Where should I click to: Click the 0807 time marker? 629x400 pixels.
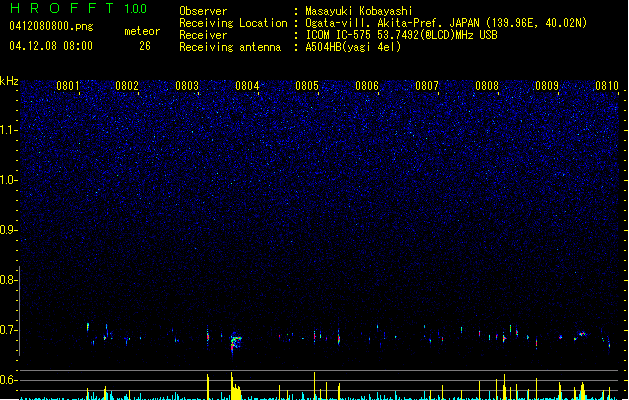coord(427,86)
